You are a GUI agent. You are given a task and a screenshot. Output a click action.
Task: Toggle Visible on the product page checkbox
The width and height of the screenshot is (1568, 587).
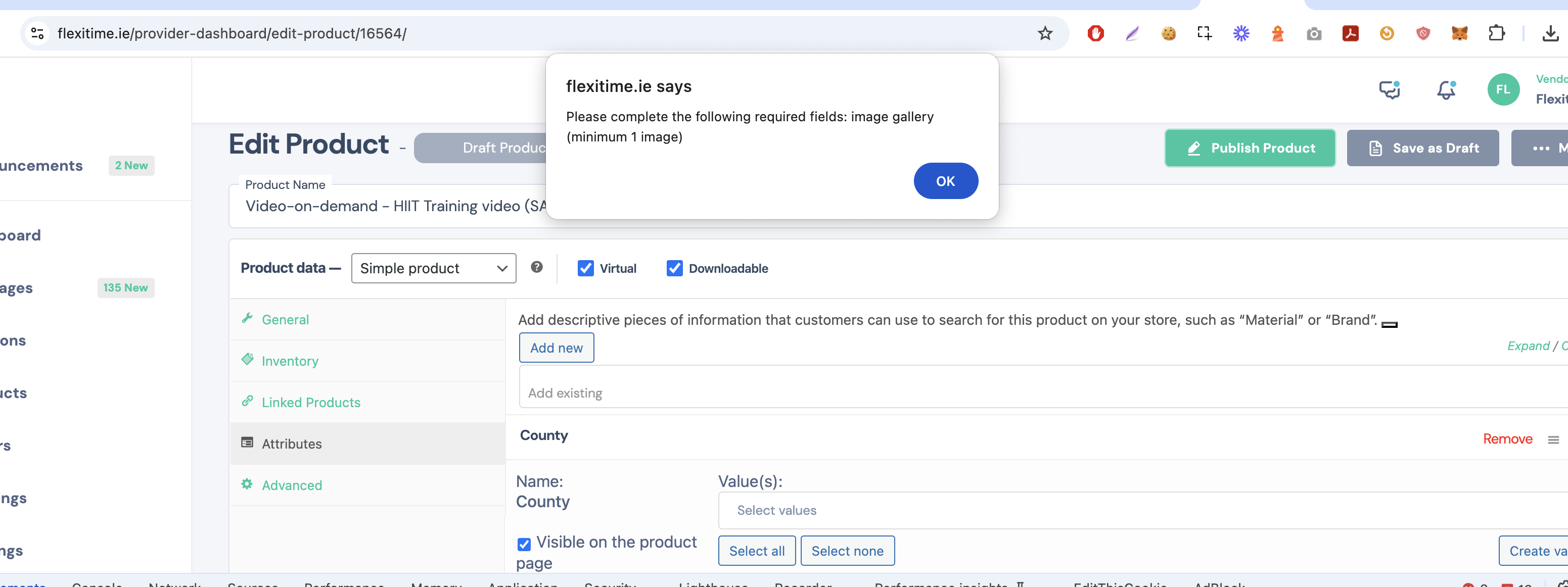click(x=524, y=544)
